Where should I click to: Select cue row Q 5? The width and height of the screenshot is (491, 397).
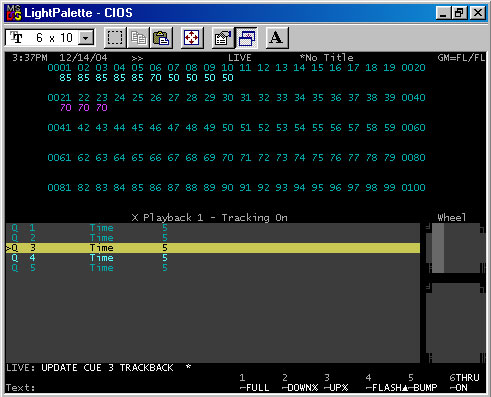[213, 268]
